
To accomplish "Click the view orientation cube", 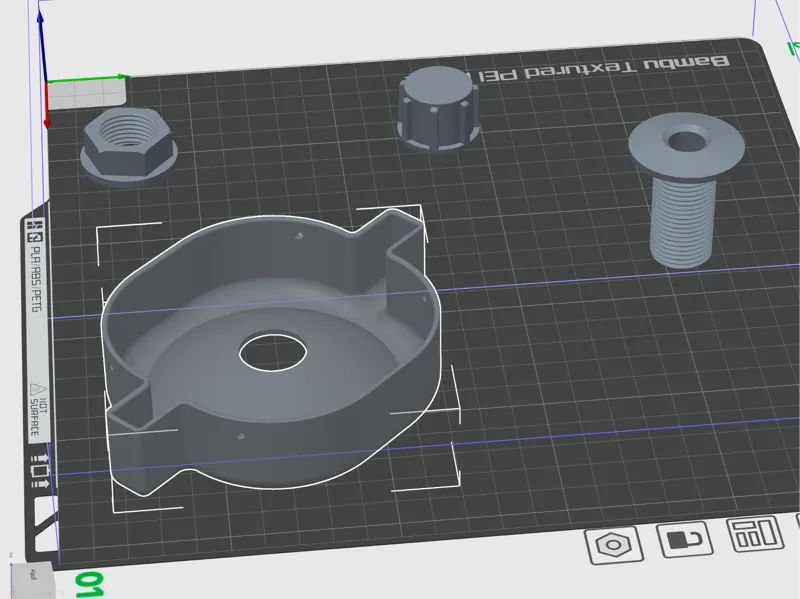I will tap(32, 580).
